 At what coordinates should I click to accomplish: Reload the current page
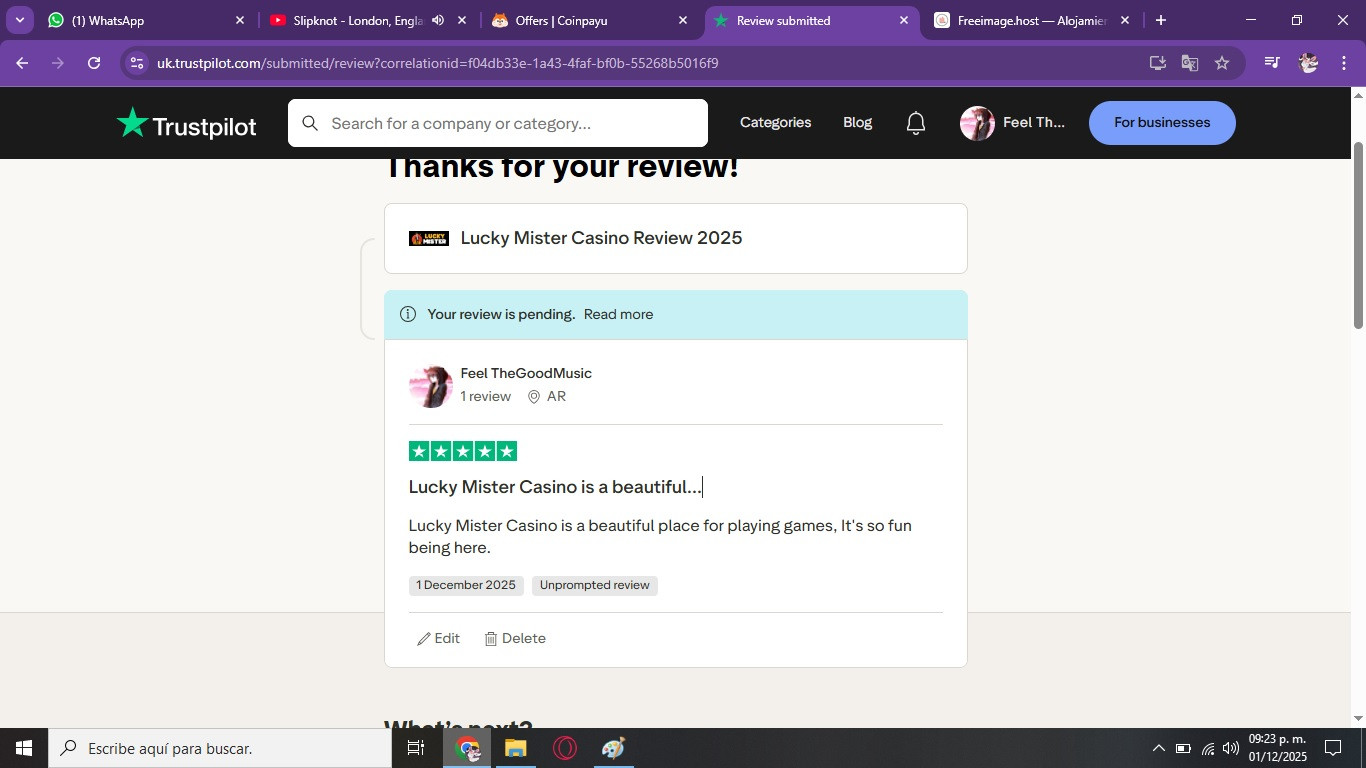pos(94,63)
